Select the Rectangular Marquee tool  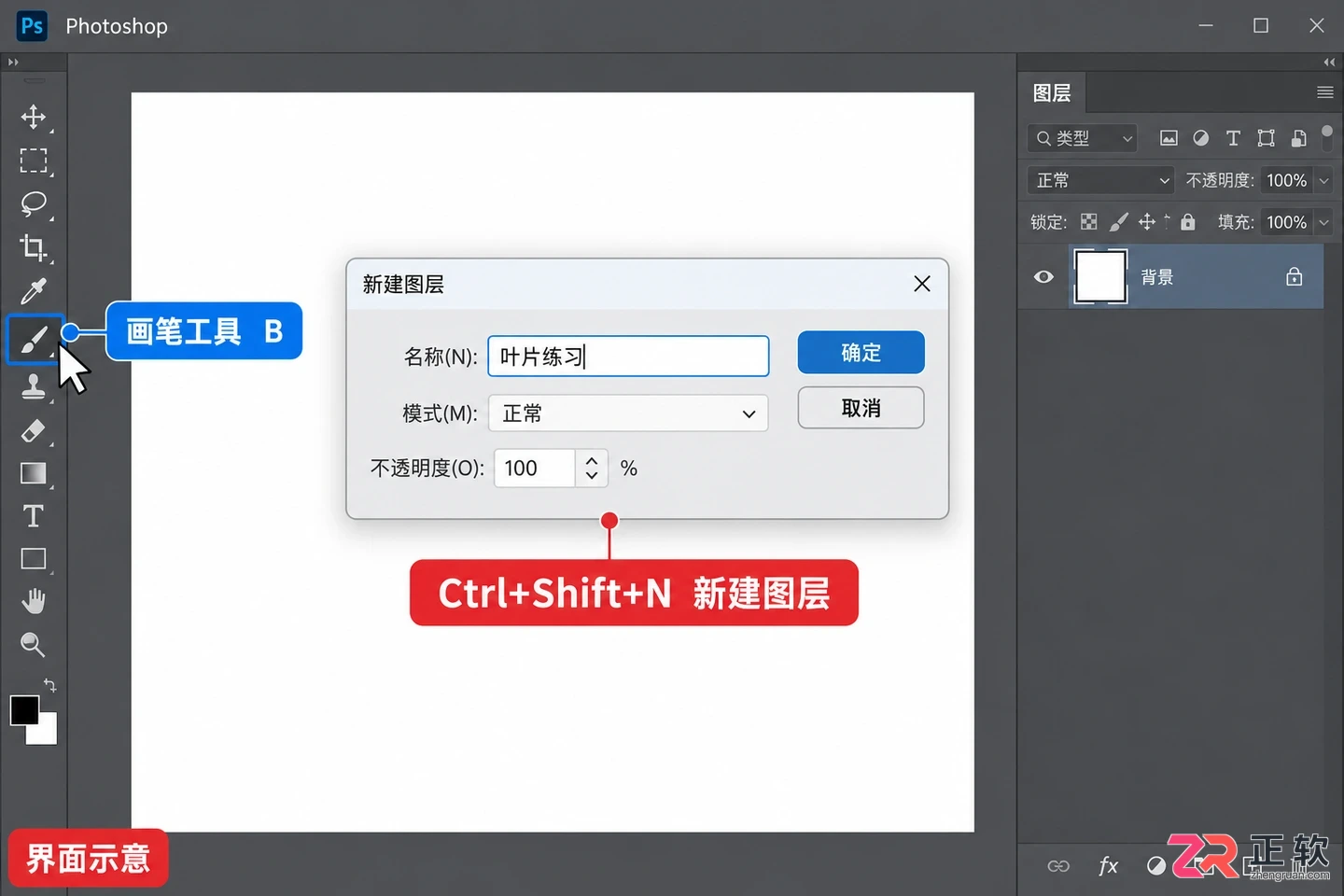(34, 161)
